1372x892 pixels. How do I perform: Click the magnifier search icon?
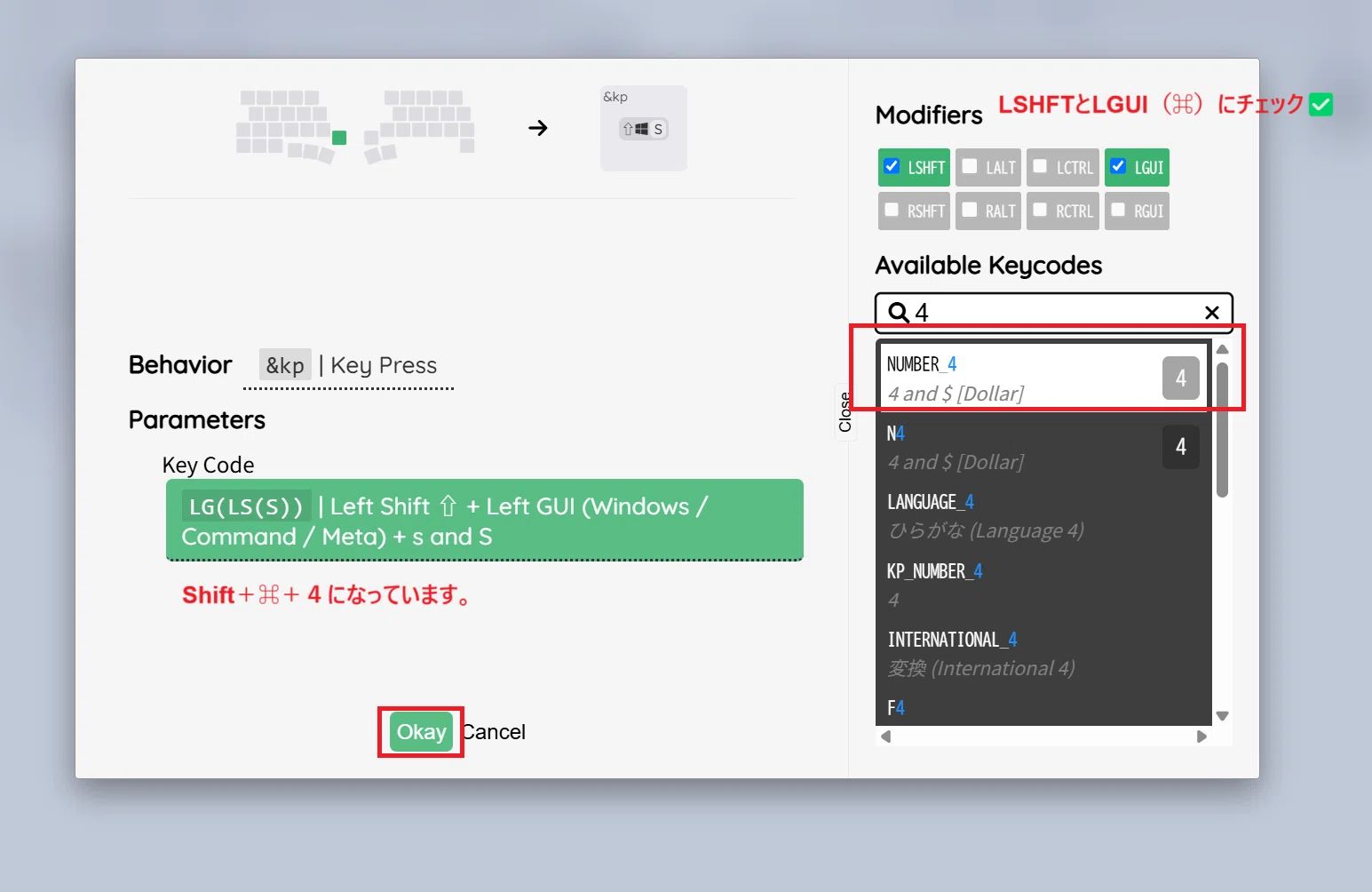898,313
